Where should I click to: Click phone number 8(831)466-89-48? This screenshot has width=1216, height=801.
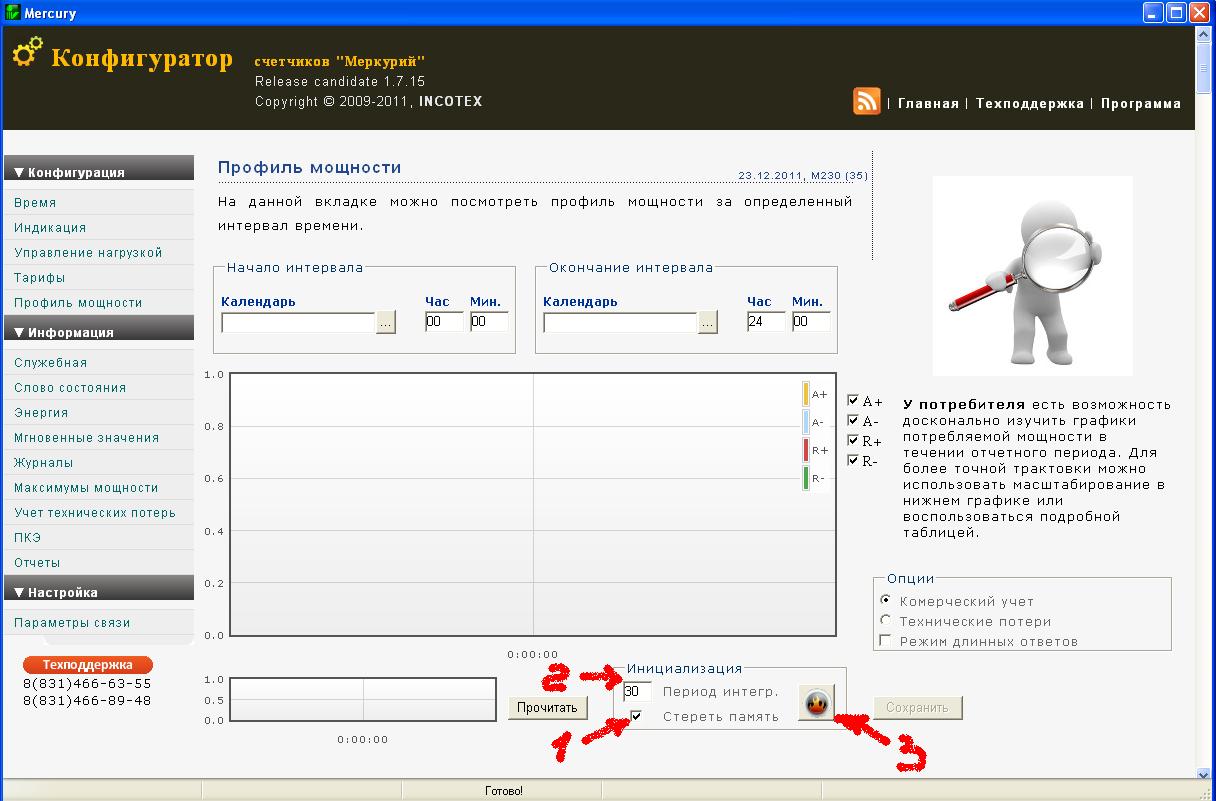87,701
